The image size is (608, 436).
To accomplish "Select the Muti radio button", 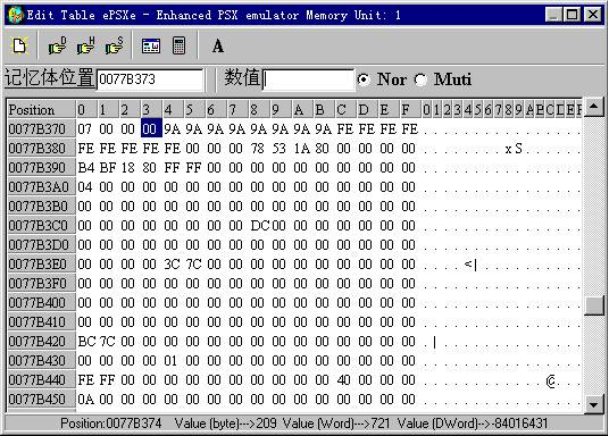I will click(420, 80).
